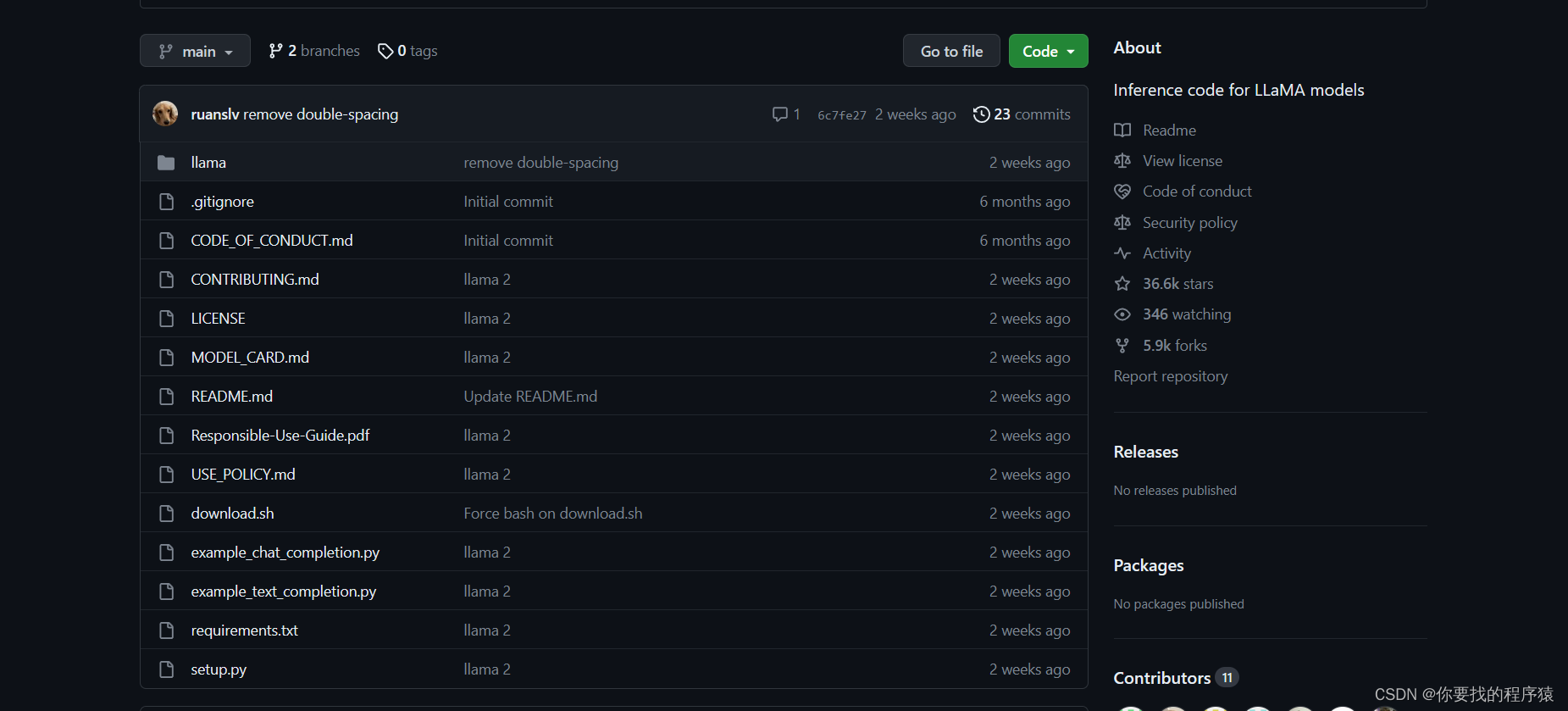The image size is (1568, 711).
Task: Open the commit comment bubble icon
Action: (x=780, y=114)
